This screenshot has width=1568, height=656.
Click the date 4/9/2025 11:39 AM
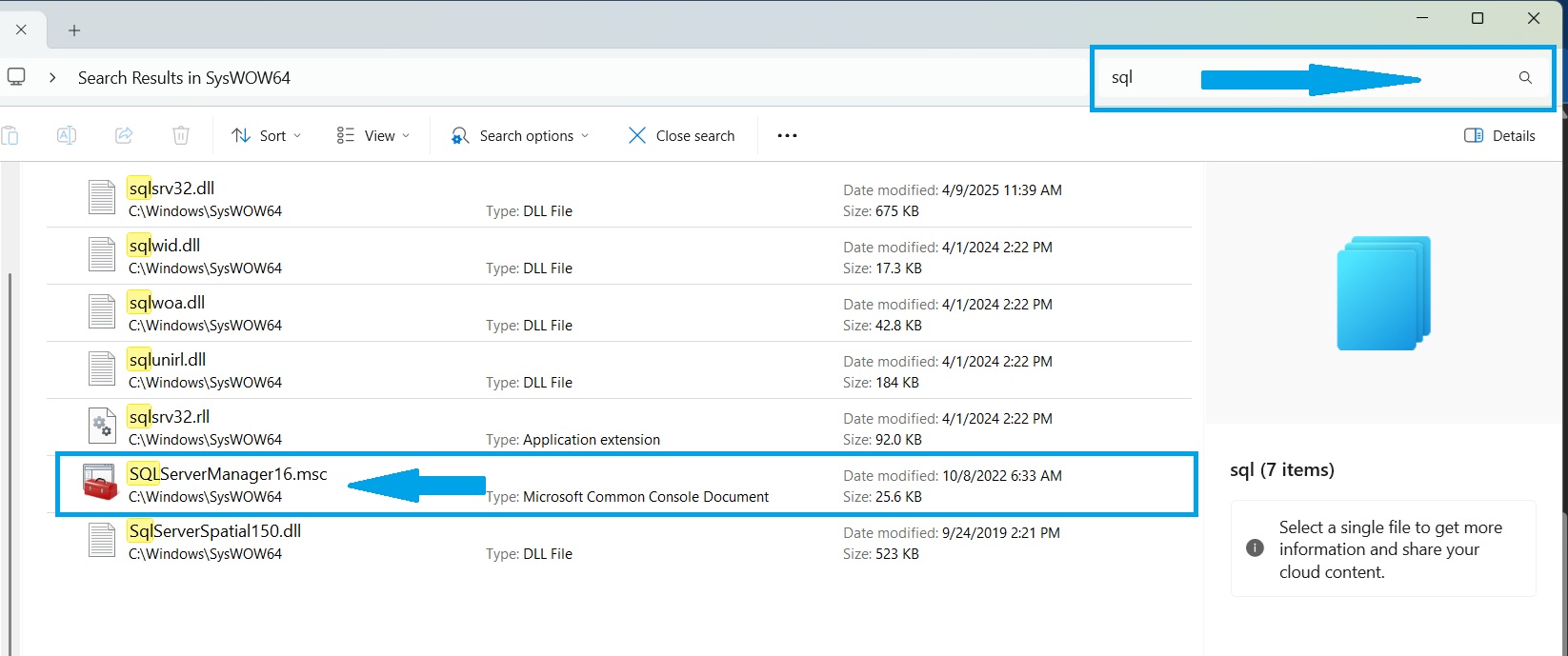[x=1001, y=190]
